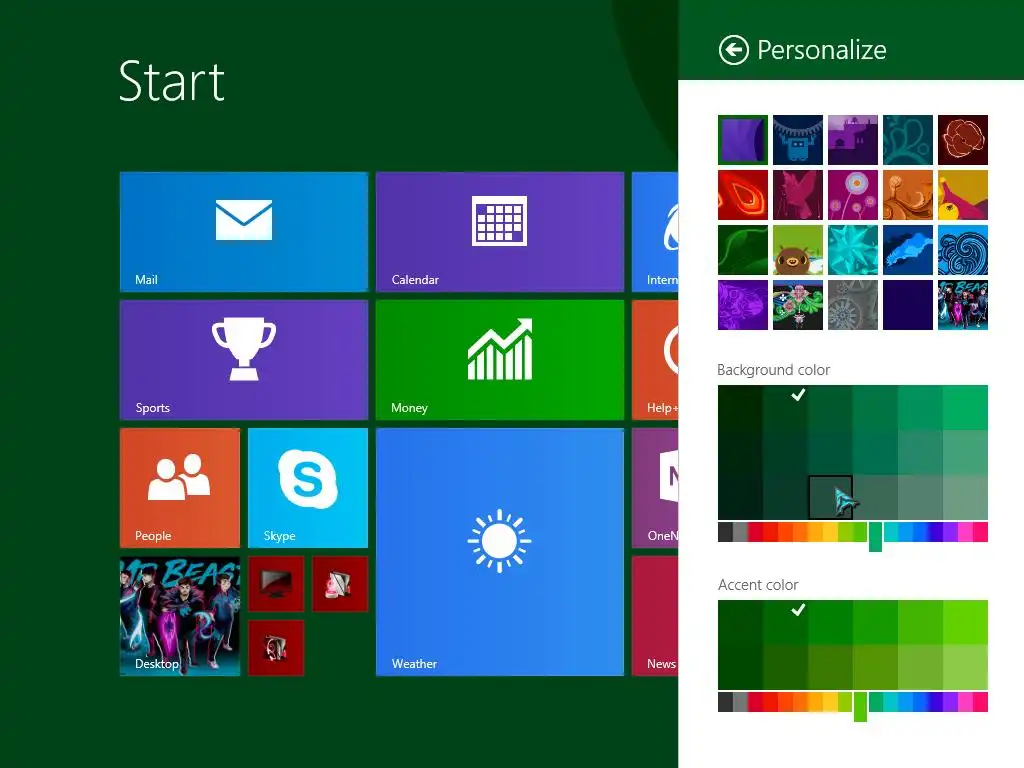1024x768 pixels.
Task: Set accent hue slider to pink
Action: tap(965, 702)
